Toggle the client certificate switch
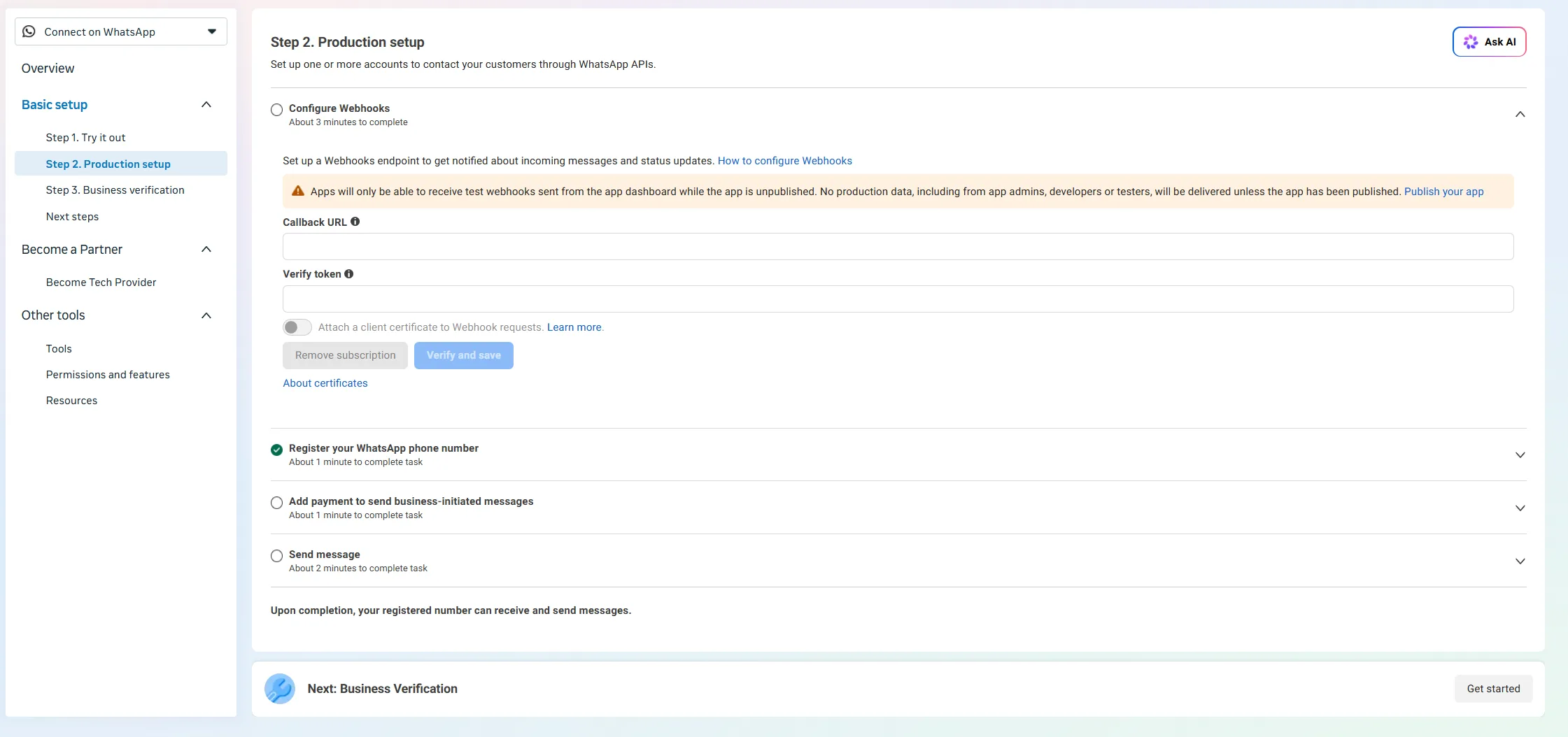The width and height of the screenshot is (1568, 737). [297, 327]
